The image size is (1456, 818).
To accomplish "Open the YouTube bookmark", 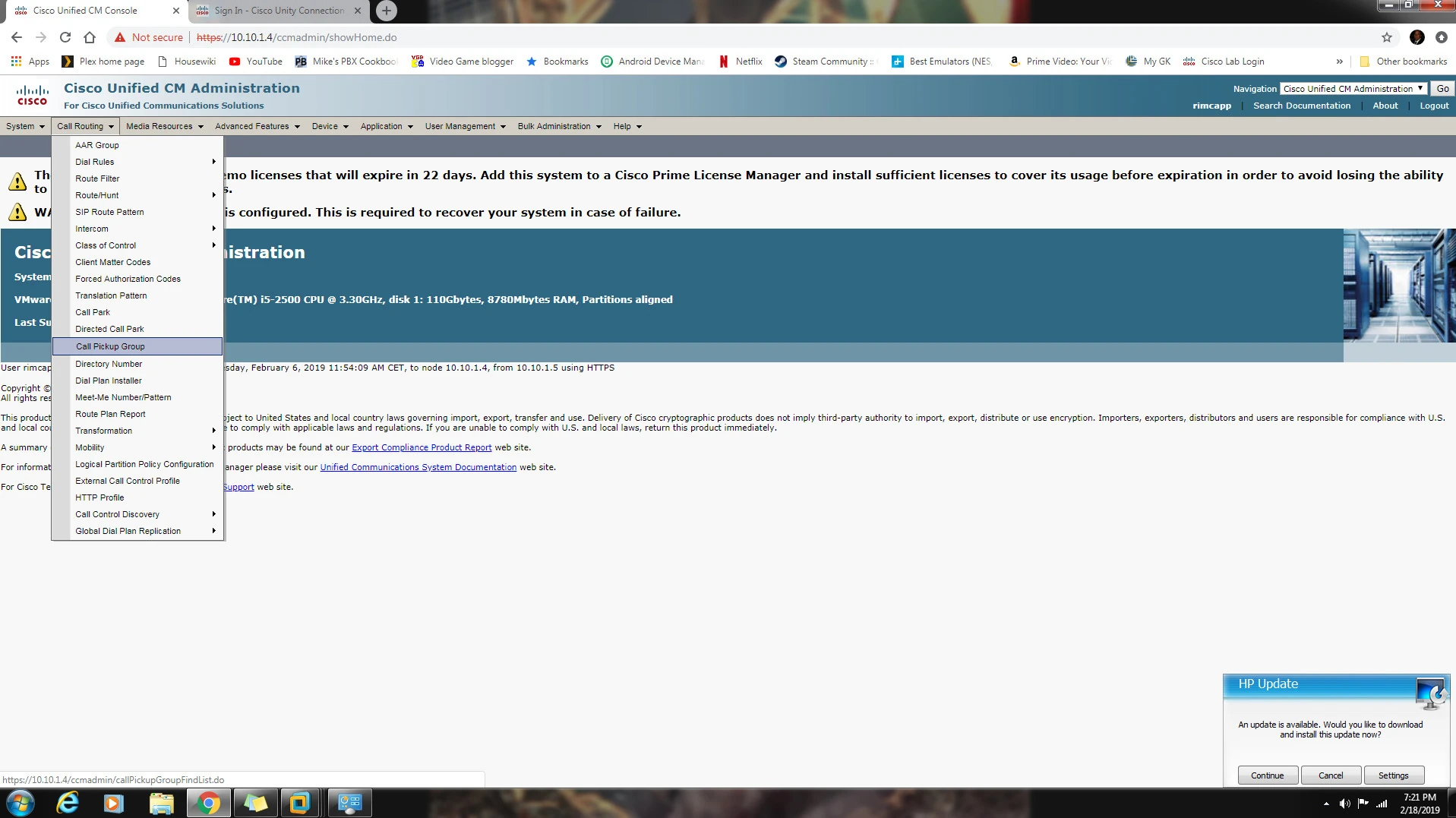I will (255, 62).
